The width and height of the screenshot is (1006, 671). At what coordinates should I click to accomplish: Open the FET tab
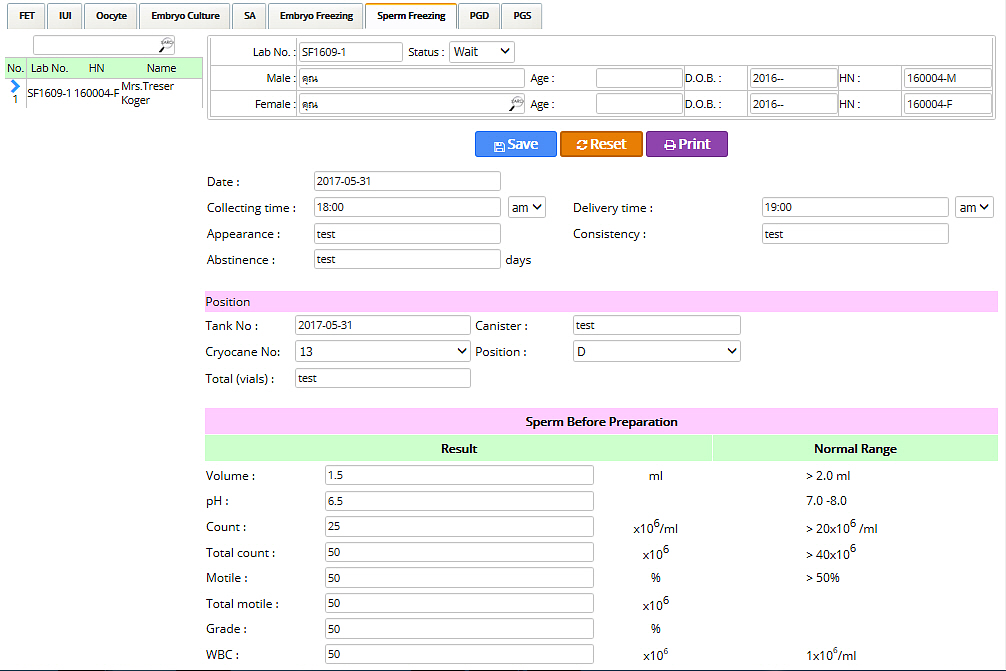pos(26,16)
